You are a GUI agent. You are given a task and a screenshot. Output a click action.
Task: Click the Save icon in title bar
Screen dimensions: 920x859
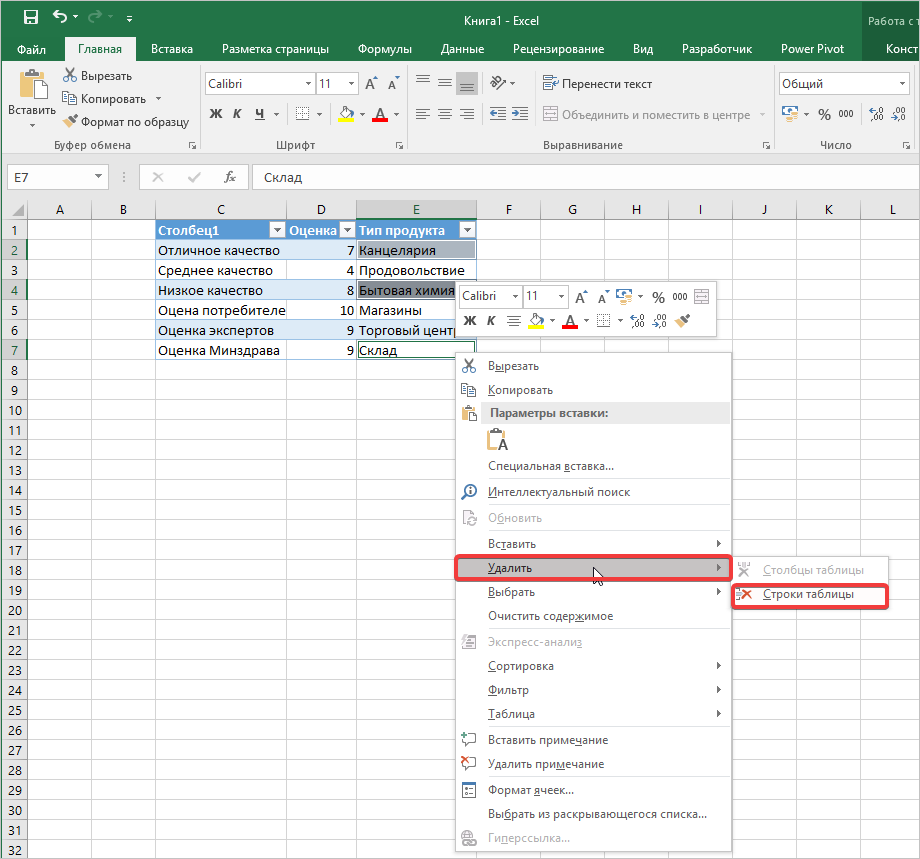(x=30, y=17)
